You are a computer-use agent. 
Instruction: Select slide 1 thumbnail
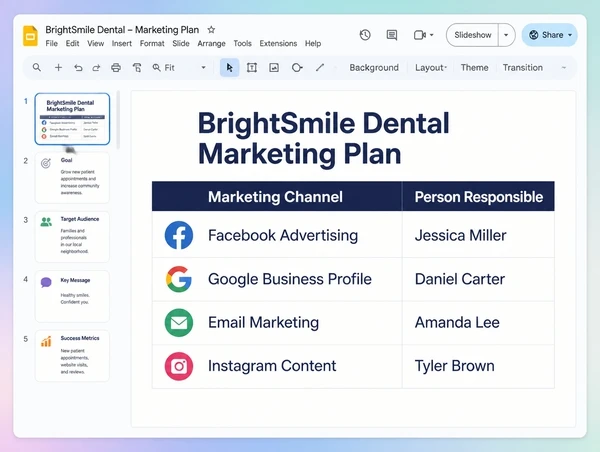72,119
